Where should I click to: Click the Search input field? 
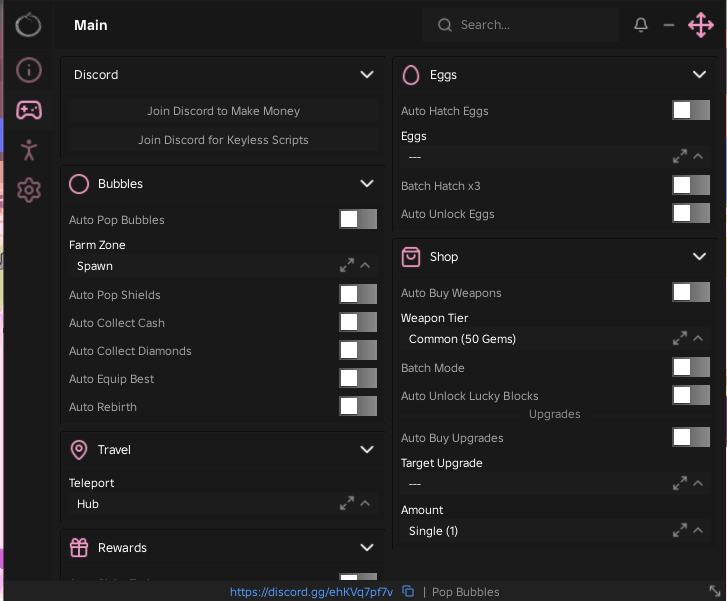(520, 25)
